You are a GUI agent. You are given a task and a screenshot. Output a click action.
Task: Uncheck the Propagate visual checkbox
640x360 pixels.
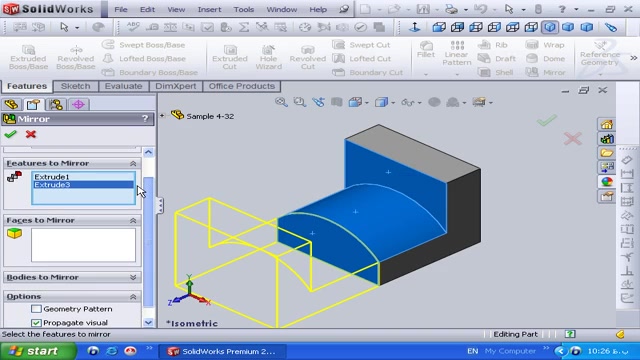point(36,322)
